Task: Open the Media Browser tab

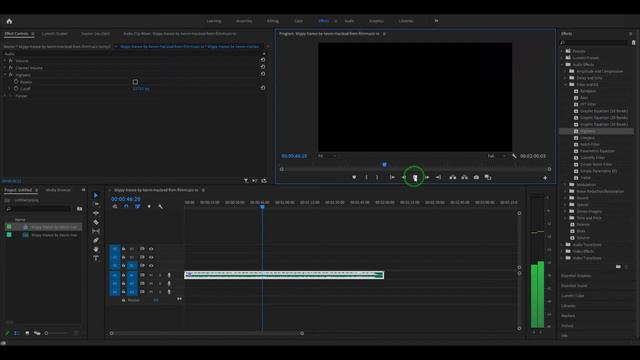Action: tap(58, 190)
